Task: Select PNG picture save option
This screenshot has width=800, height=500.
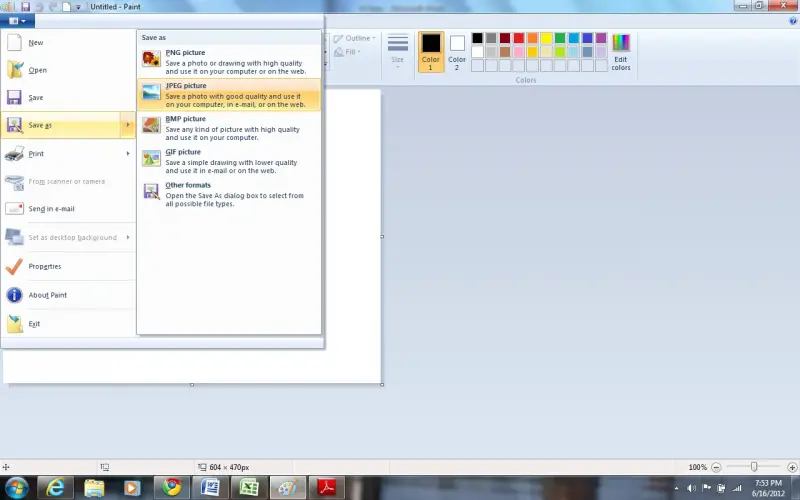Action: coord(229,62)
